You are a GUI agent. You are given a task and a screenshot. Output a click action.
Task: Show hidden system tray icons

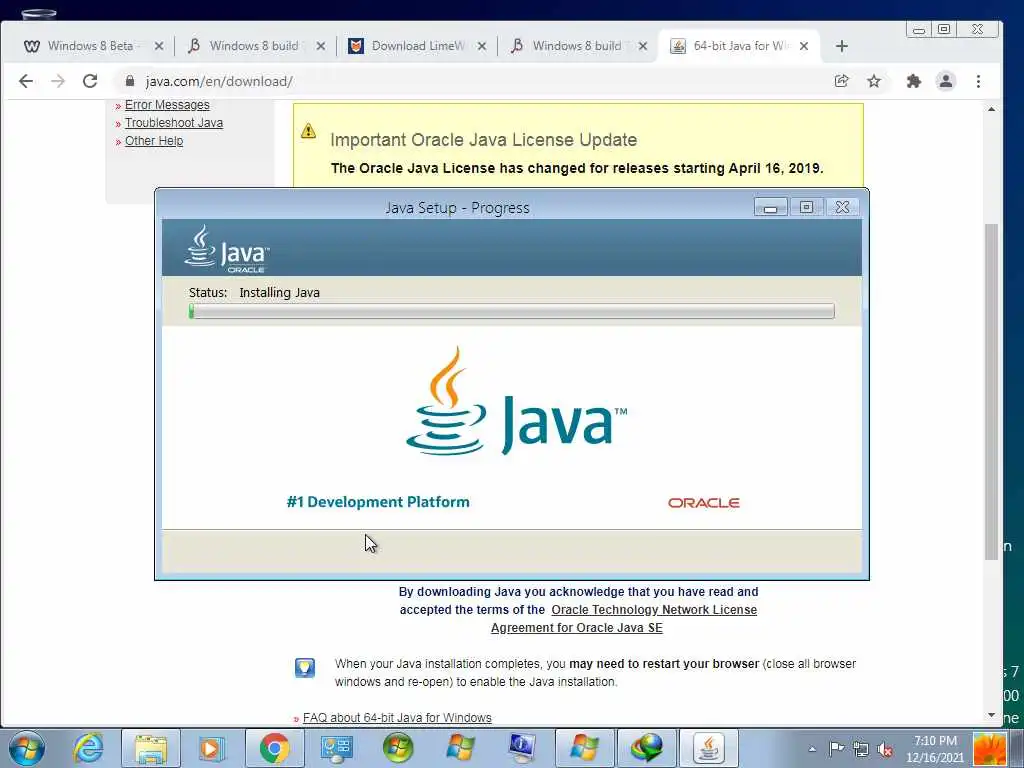pos(812,749)
